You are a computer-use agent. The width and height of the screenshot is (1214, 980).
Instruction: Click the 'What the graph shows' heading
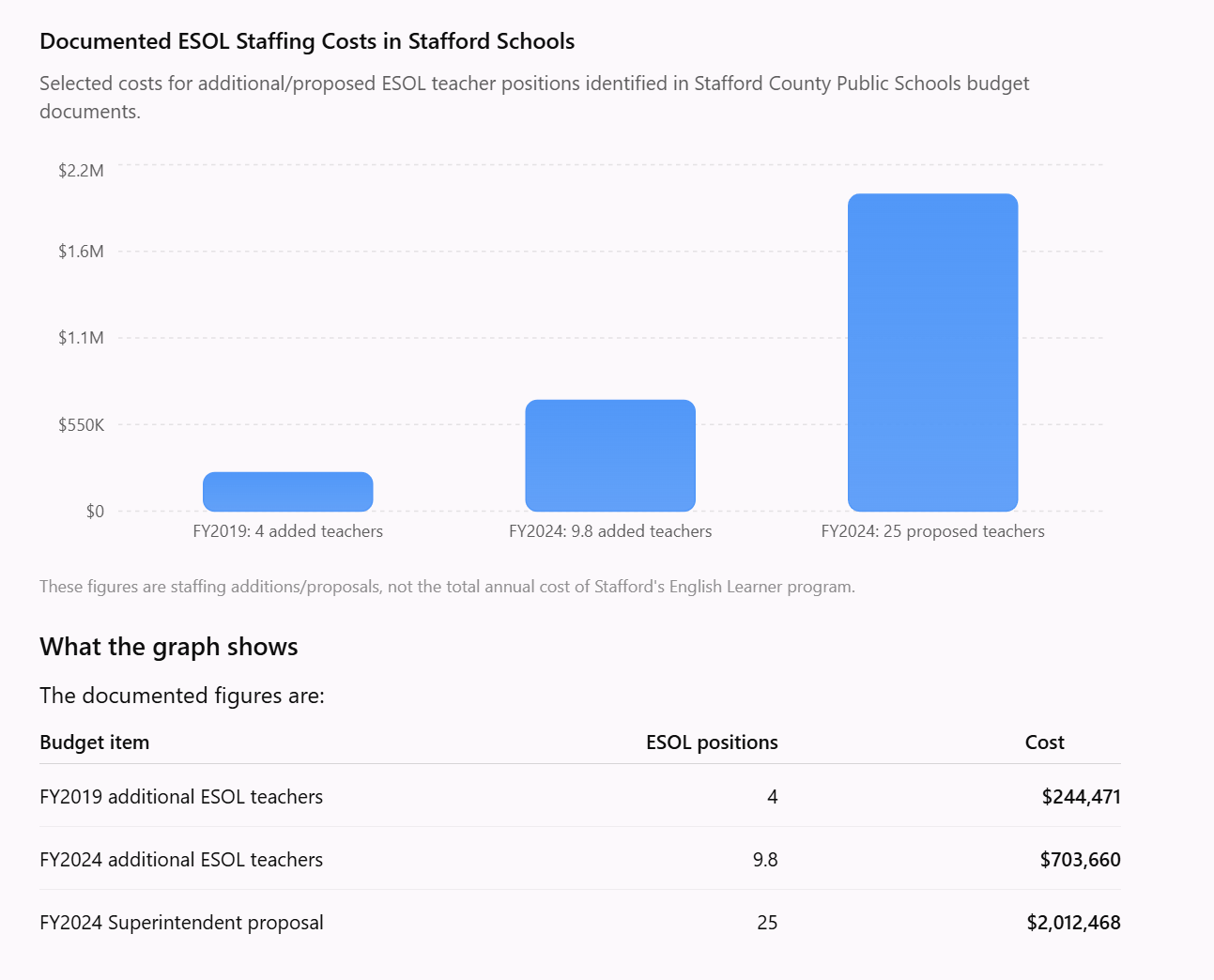click(x=169, y=647)
